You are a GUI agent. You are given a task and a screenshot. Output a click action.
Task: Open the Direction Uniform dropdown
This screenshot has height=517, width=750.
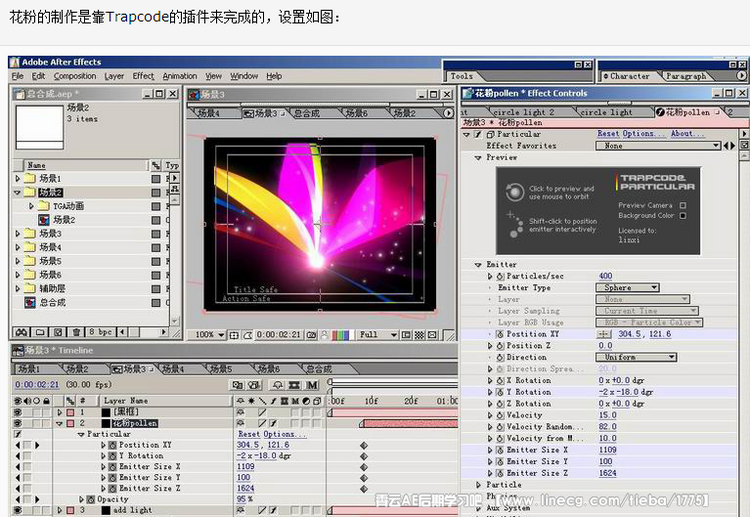(x=636, y=357)
